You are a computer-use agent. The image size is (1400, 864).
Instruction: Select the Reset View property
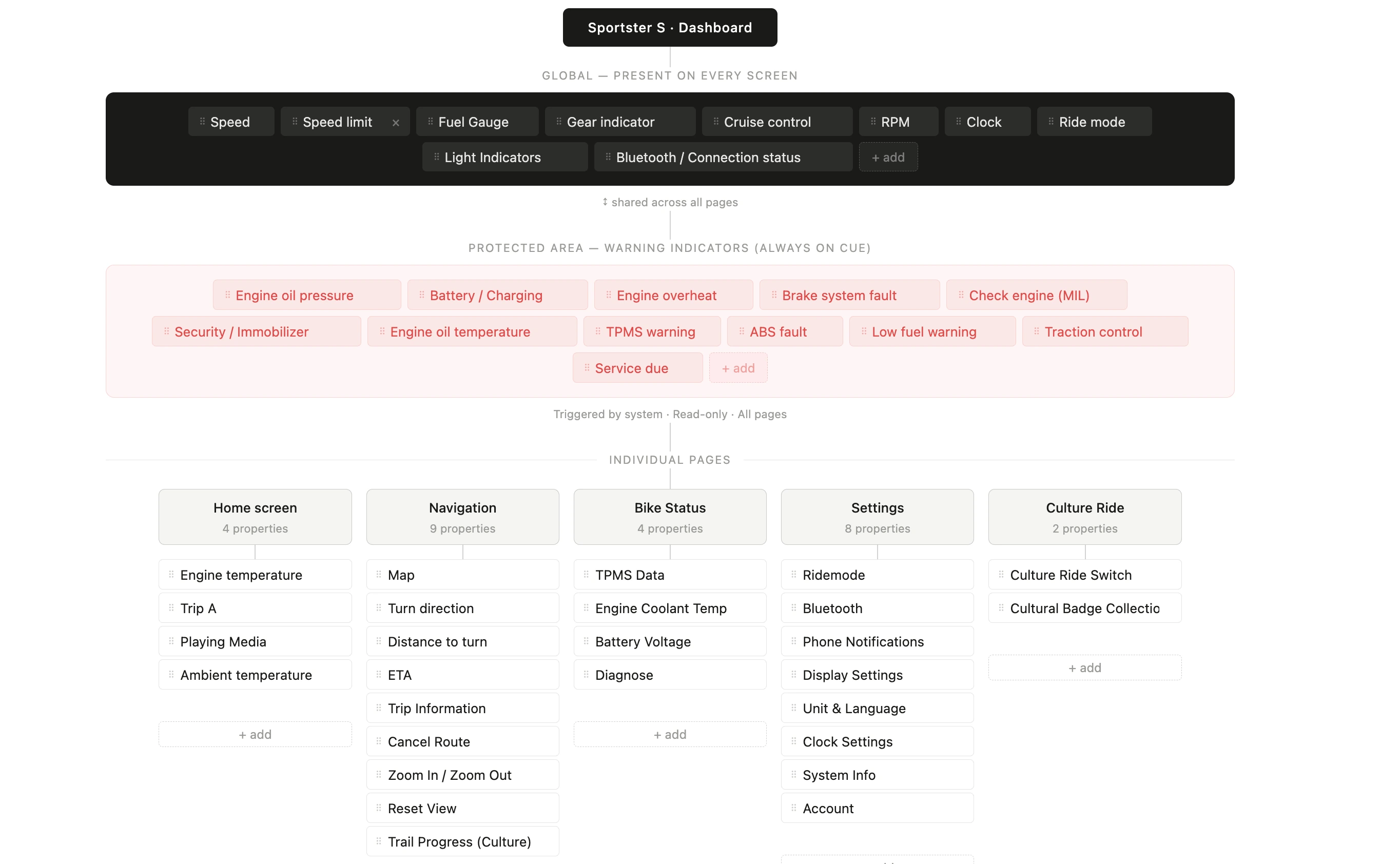462,808
